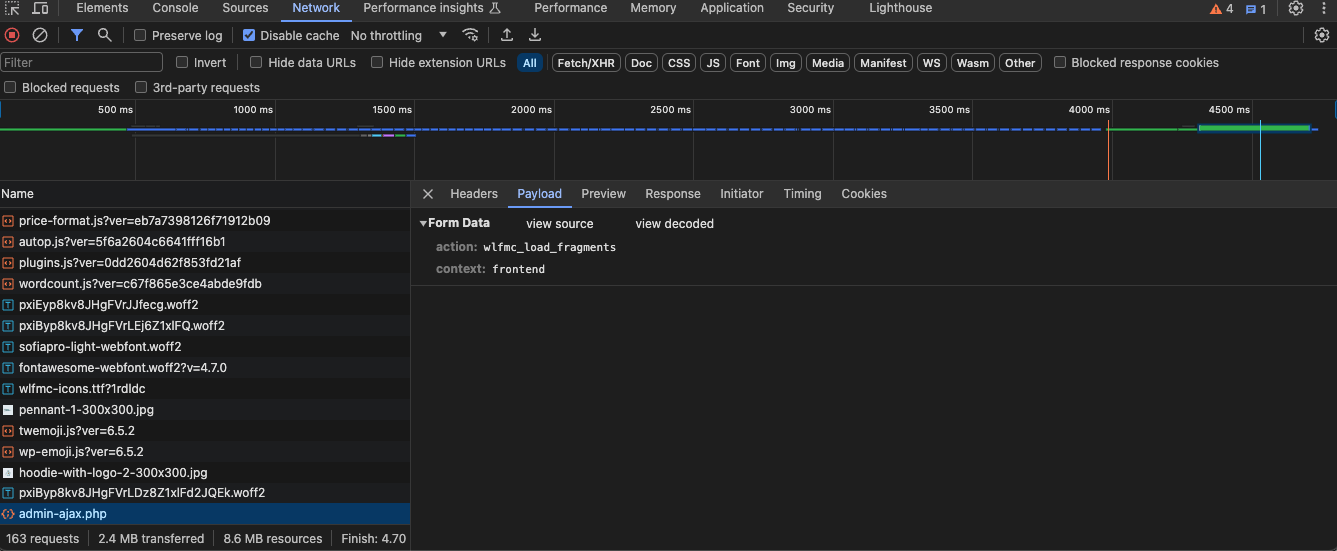
Task: Filter requests by JS
Action: pyautogui.click(x=713, y=63)
